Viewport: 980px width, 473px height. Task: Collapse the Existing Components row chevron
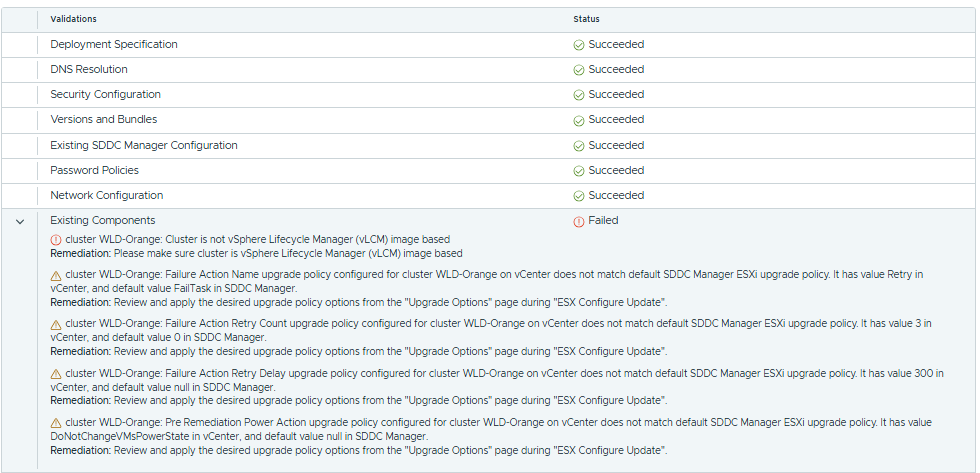click(x=20, y=222)
